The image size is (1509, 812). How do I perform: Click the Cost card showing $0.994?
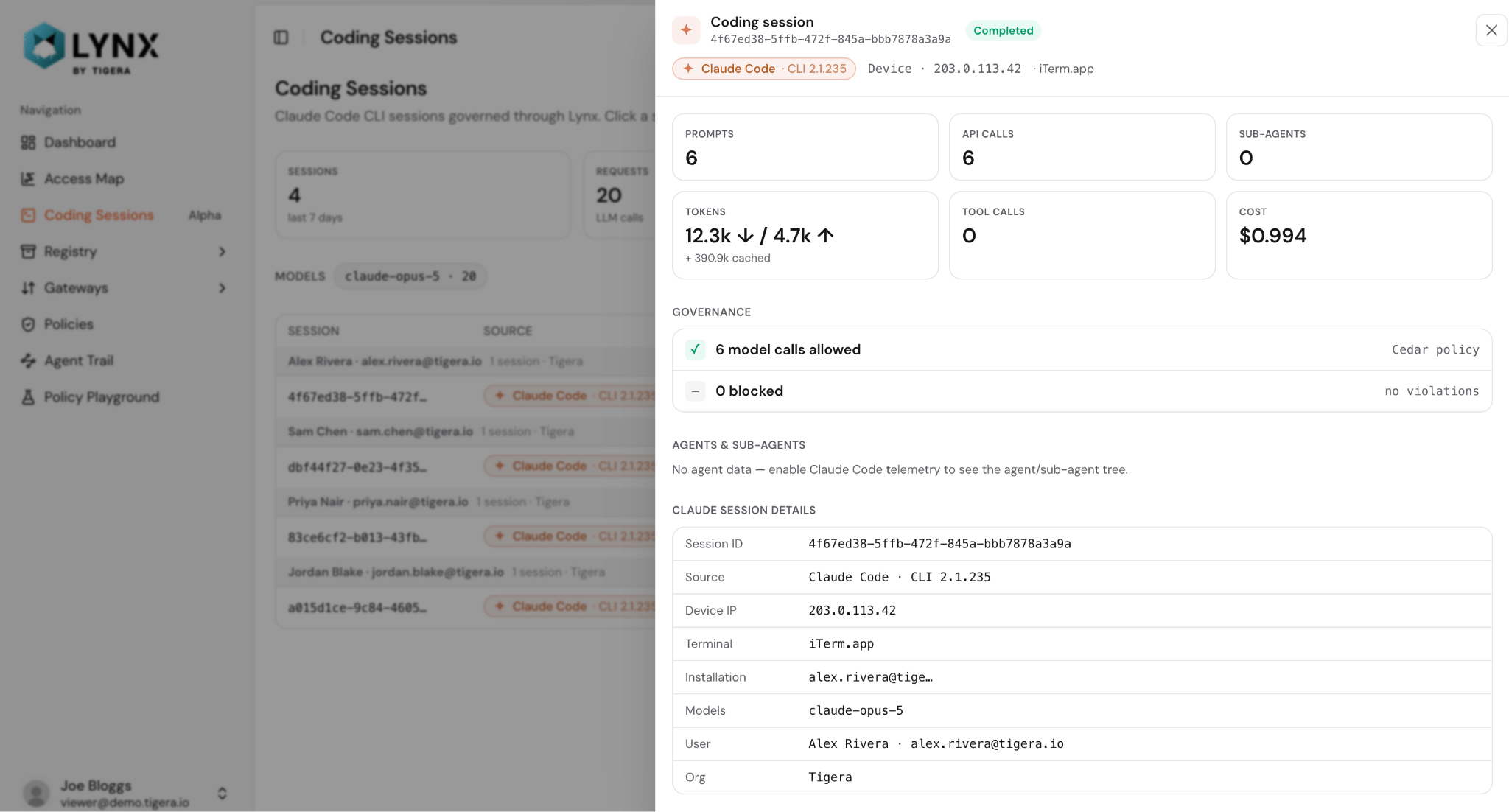point(1359,235)
